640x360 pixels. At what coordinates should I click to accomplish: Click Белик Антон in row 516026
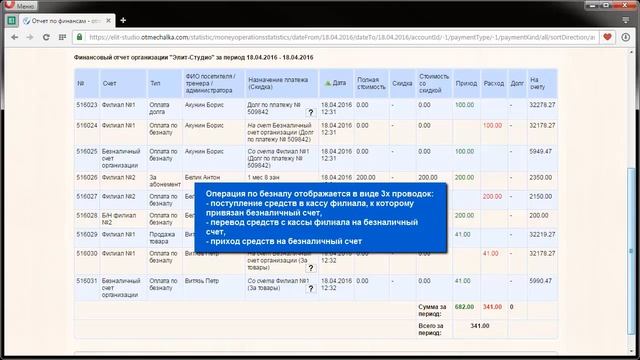pyautogui.click(x=202, y=178)
